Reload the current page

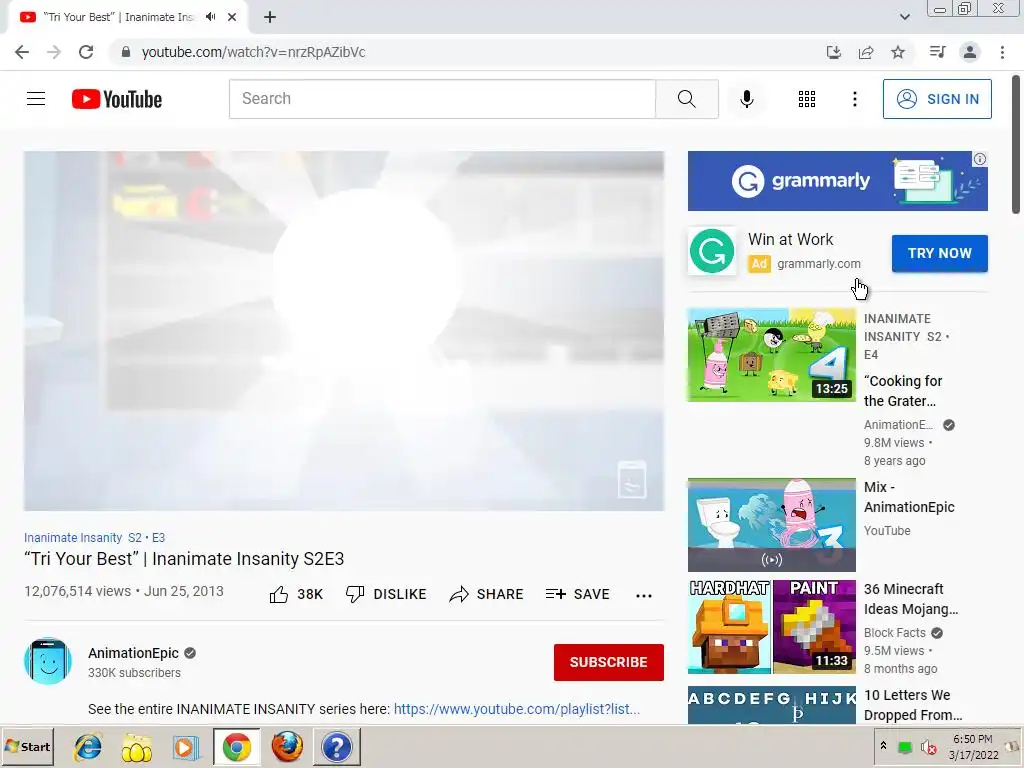[86, 52]
